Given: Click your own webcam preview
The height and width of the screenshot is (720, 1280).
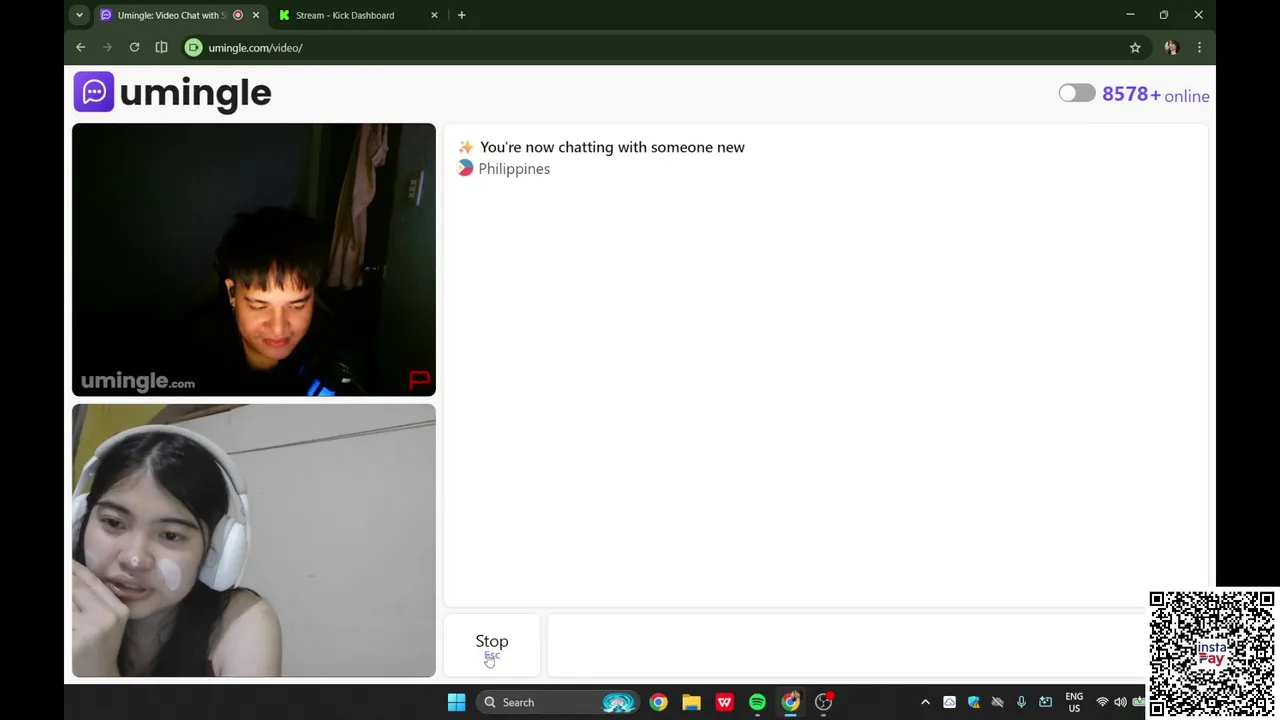Looking at the screenshot, I should [x=254, y=541].
